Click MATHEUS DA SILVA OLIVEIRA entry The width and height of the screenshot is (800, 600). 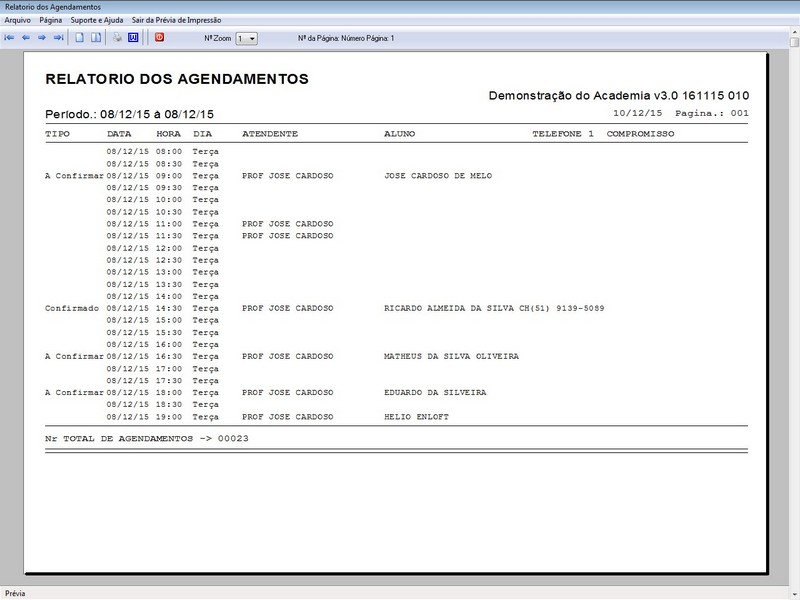click(x=451, y=356)
